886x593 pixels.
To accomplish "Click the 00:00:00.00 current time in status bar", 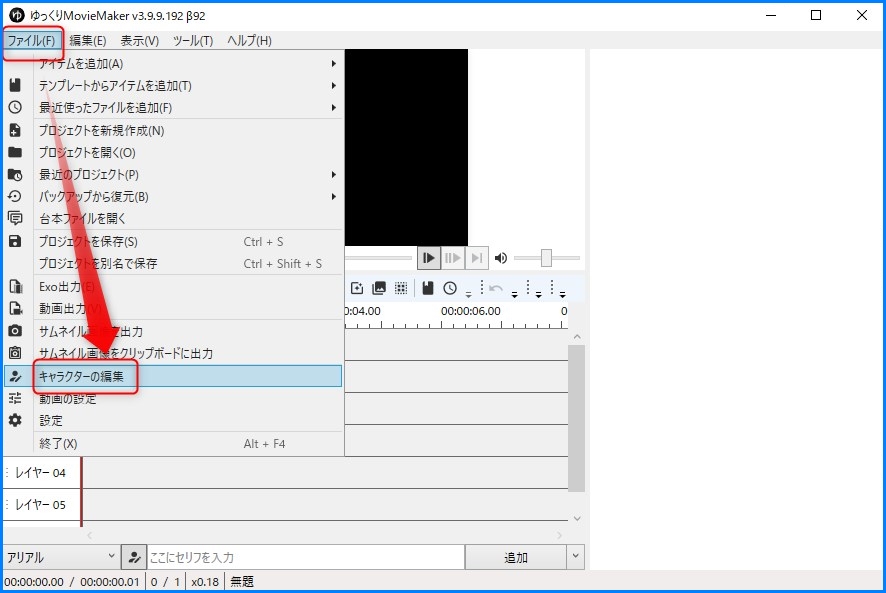I will click(34, 582).
